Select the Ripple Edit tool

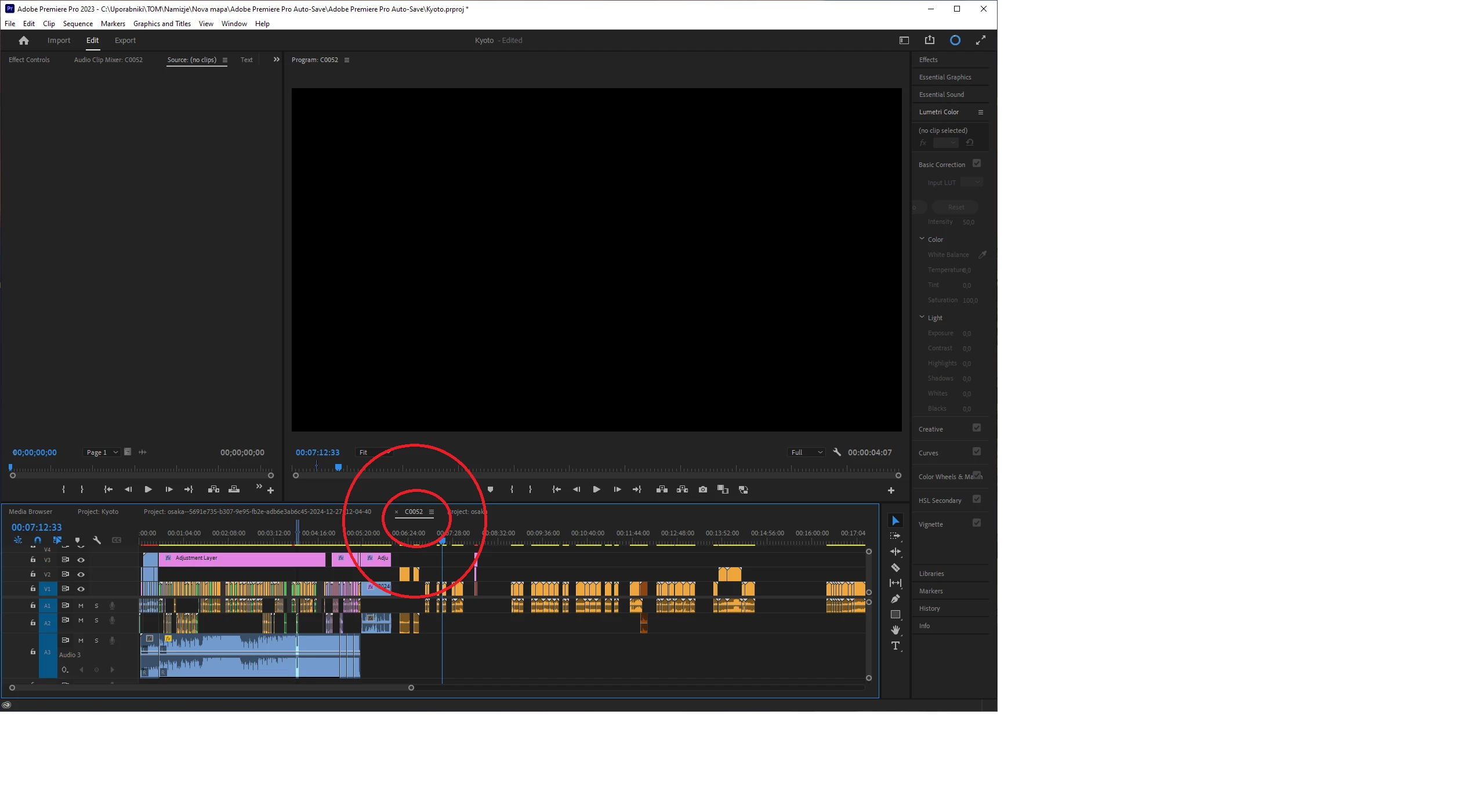coord(895,552)
